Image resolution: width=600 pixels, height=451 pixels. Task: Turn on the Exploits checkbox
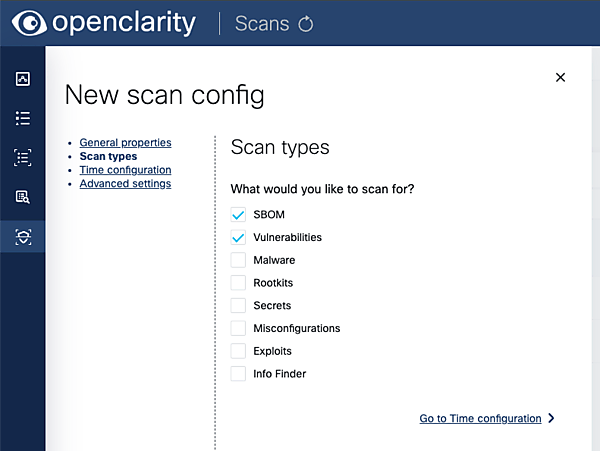coord(238,351)
